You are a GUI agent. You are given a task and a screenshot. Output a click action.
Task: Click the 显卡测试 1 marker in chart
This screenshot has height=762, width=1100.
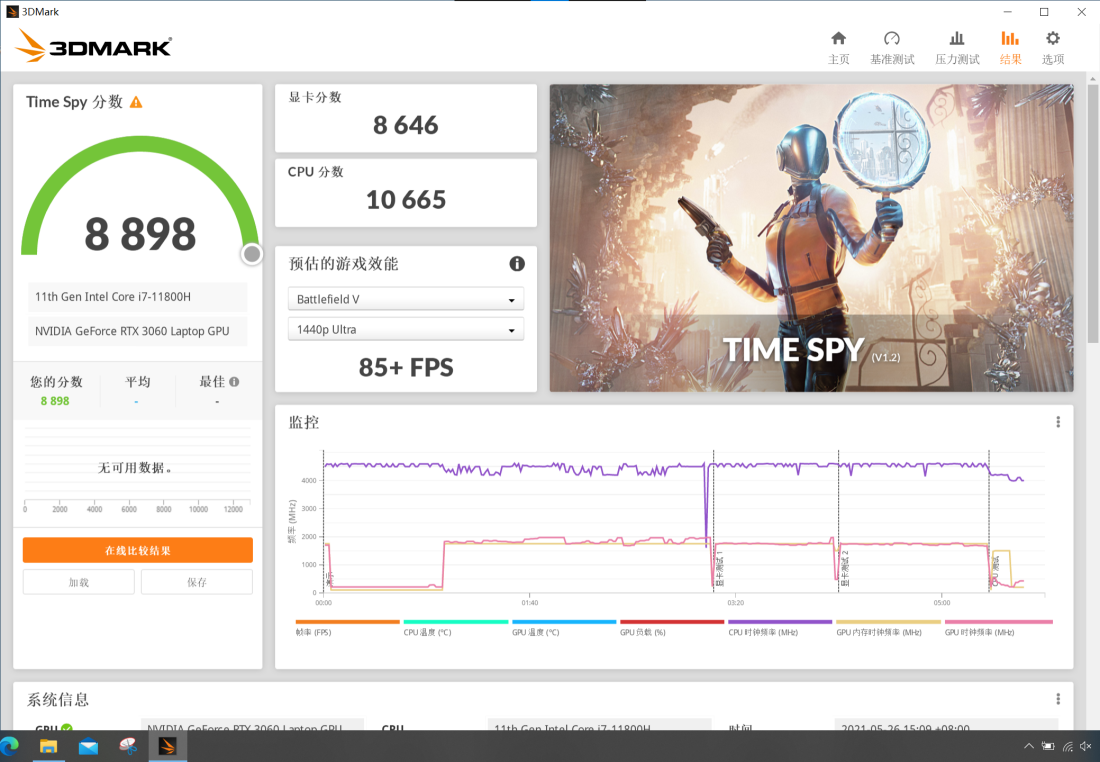pos(719,568)
